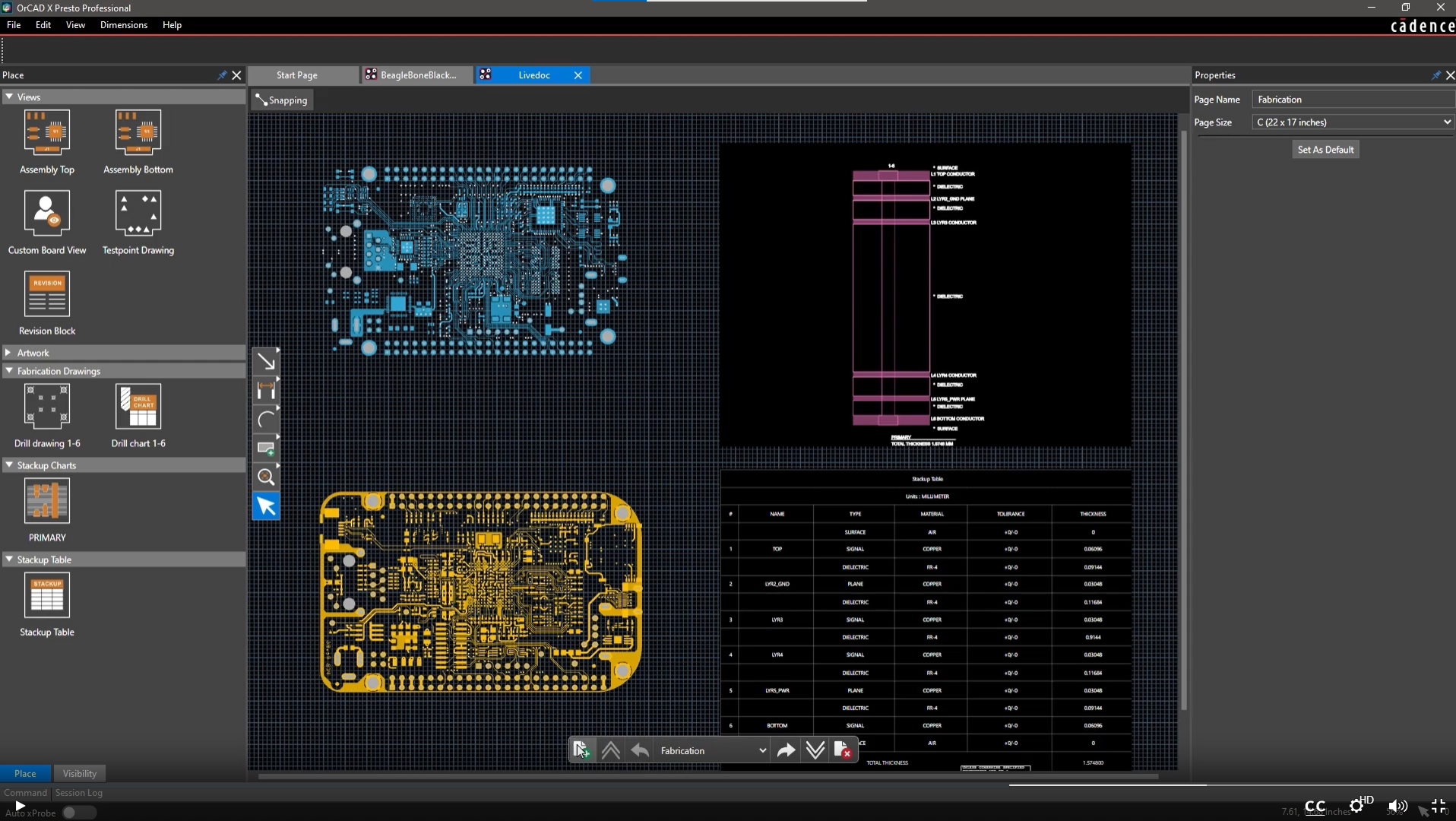Screen dimensions: 1456x821
Task: Open the View menu
Action: tap(75, 25)
